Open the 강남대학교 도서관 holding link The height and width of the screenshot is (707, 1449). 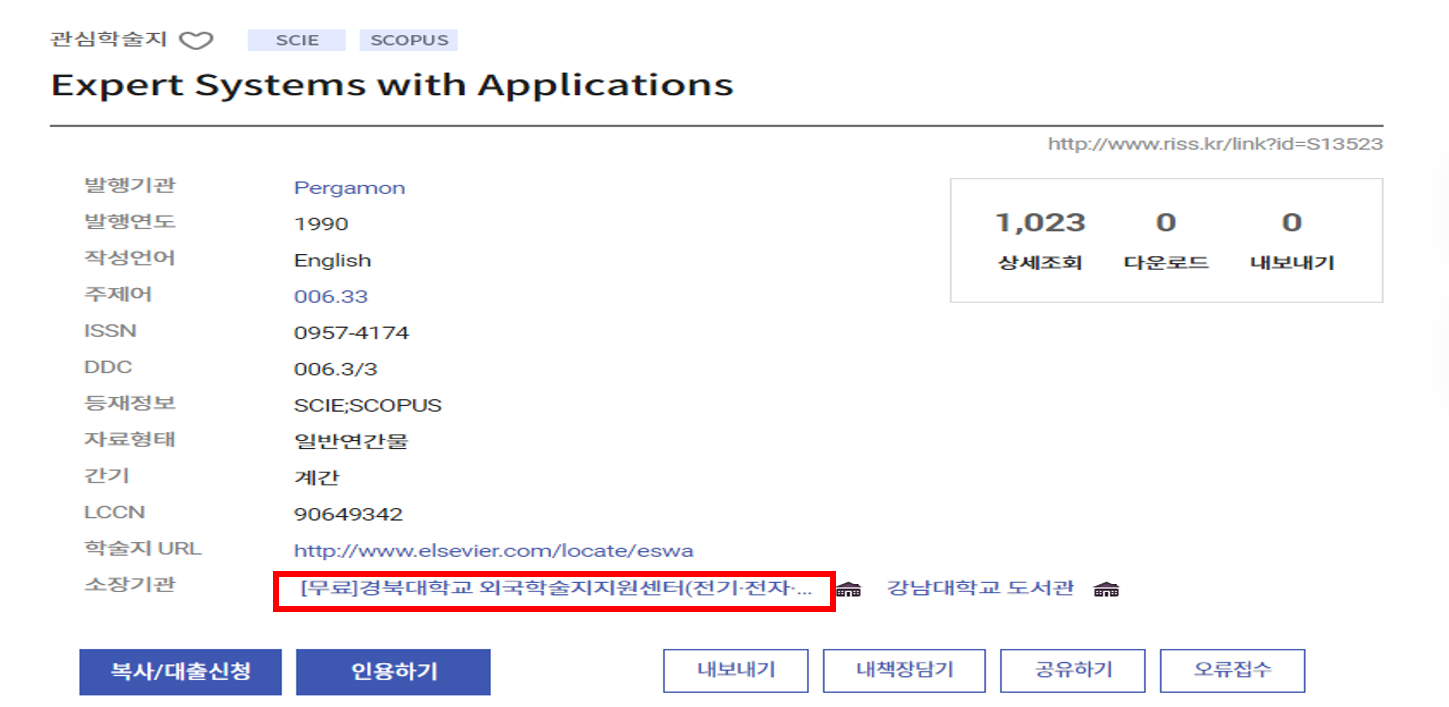tap(980, 588)
